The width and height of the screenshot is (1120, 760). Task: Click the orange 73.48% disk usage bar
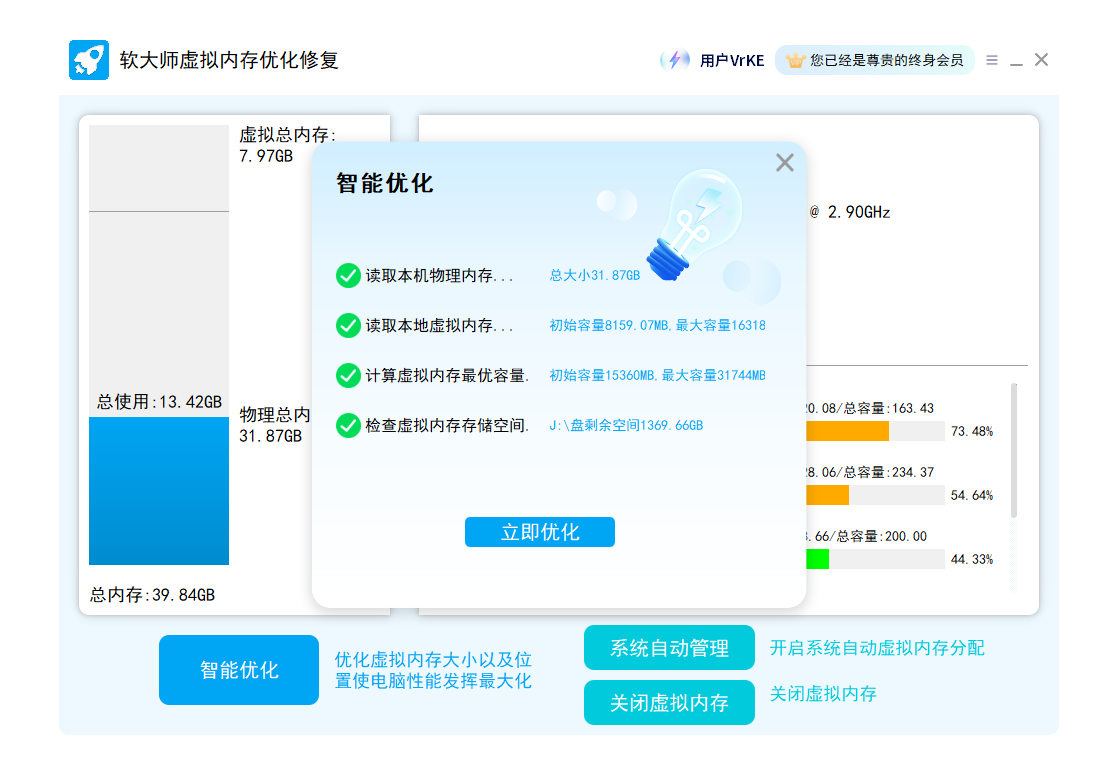click(x=848, y=431)
